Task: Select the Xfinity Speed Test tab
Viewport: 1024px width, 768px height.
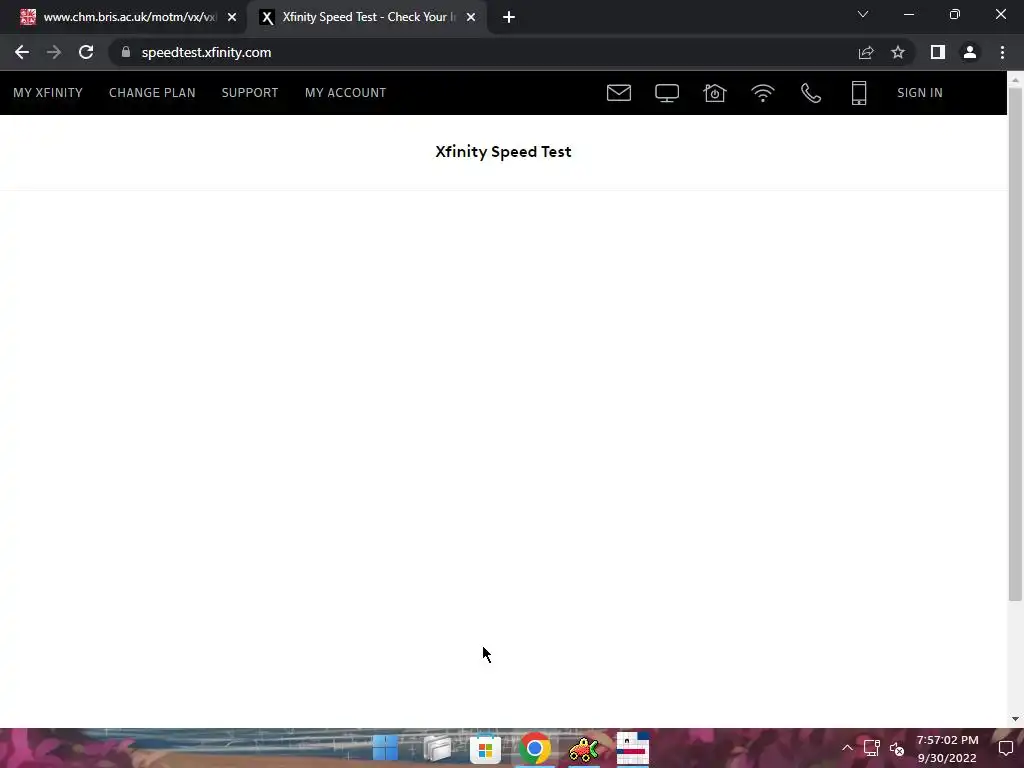Action: (x=366, y=17)
